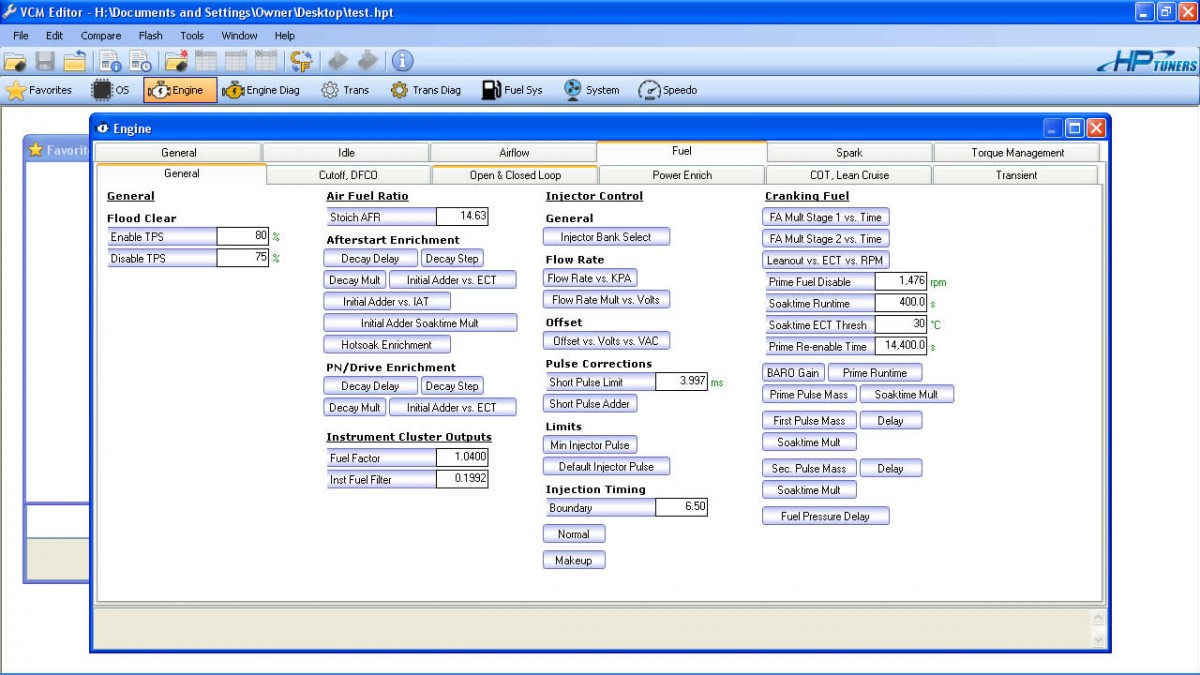
Task: Open FA Mult Stage 1 vs. Time
Action: click(826, 217)
